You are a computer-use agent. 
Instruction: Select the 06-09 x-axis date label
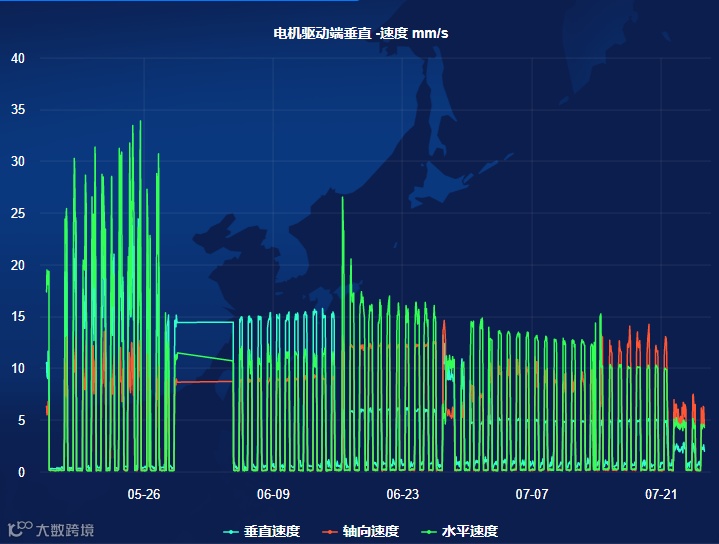coord(273,494)
